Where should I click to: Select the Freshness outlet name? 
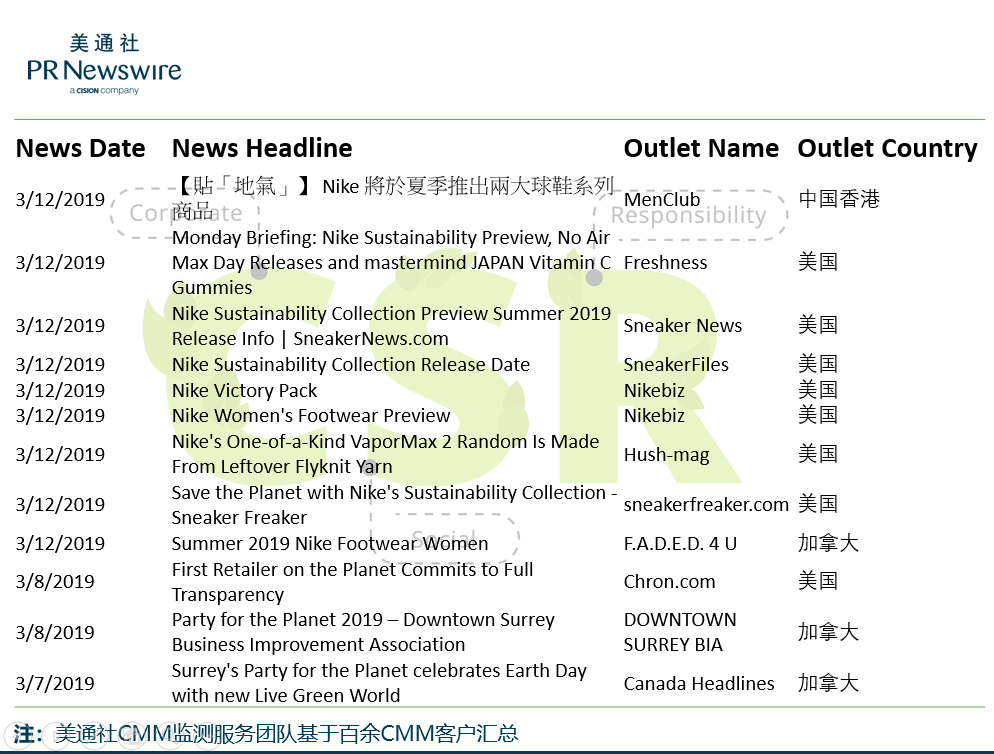(665, 263)
